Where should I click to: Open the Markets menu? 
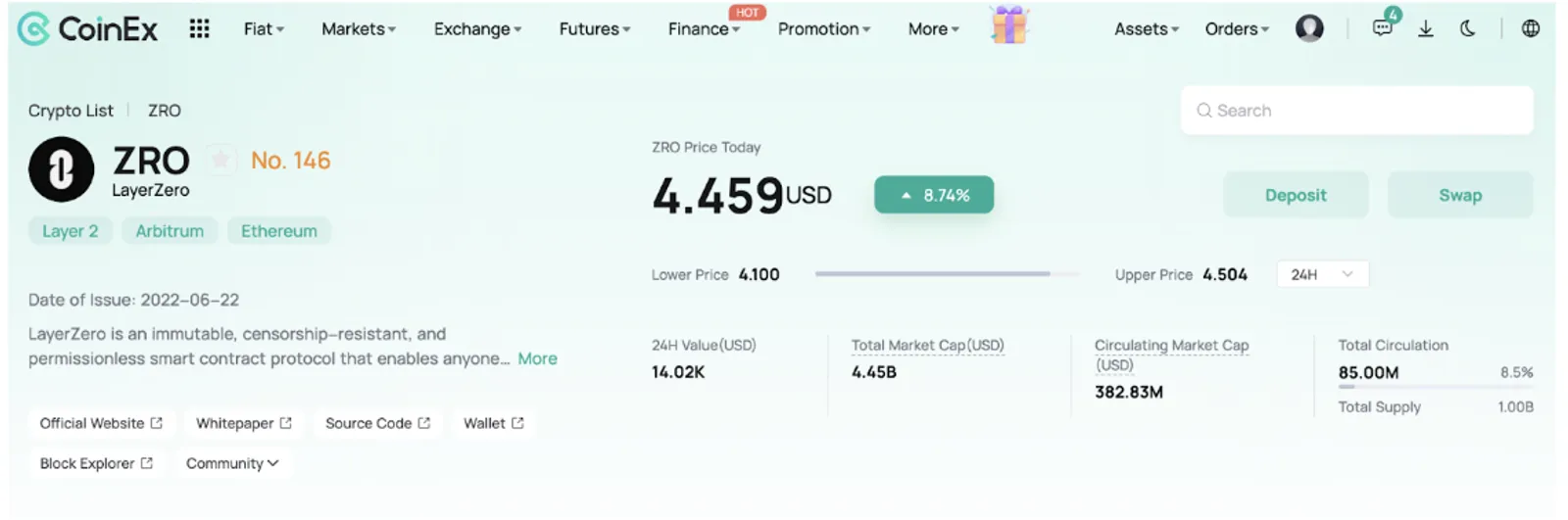pyautogui.click(x=359, y=29)
